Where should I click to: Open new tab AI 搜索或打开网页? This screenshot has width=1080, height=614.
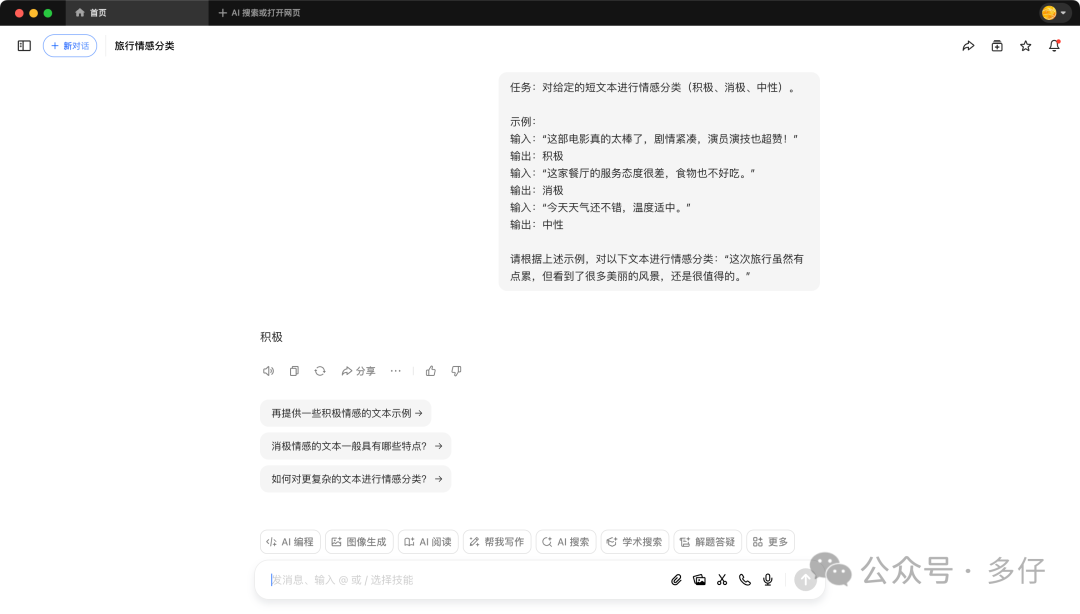point(259,12)
